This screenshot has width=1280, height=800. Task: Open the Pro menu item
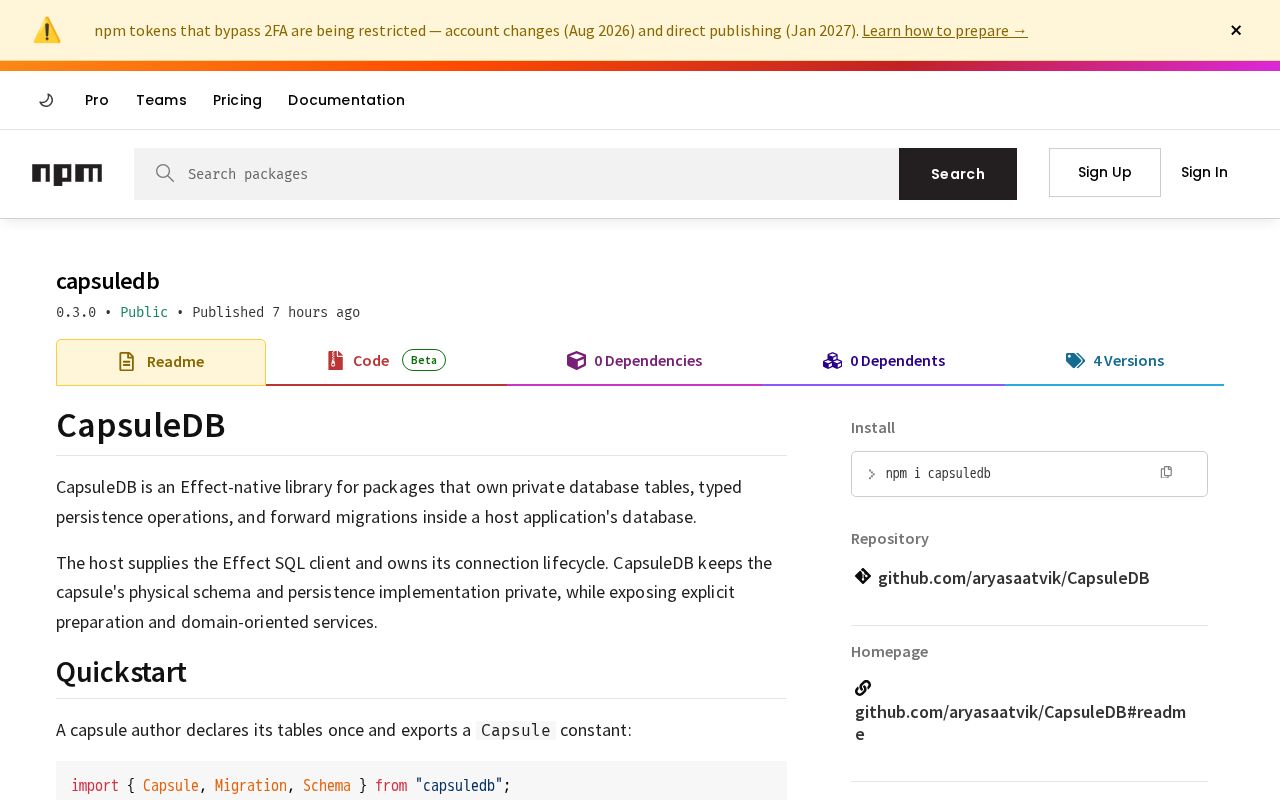point(97,100)
